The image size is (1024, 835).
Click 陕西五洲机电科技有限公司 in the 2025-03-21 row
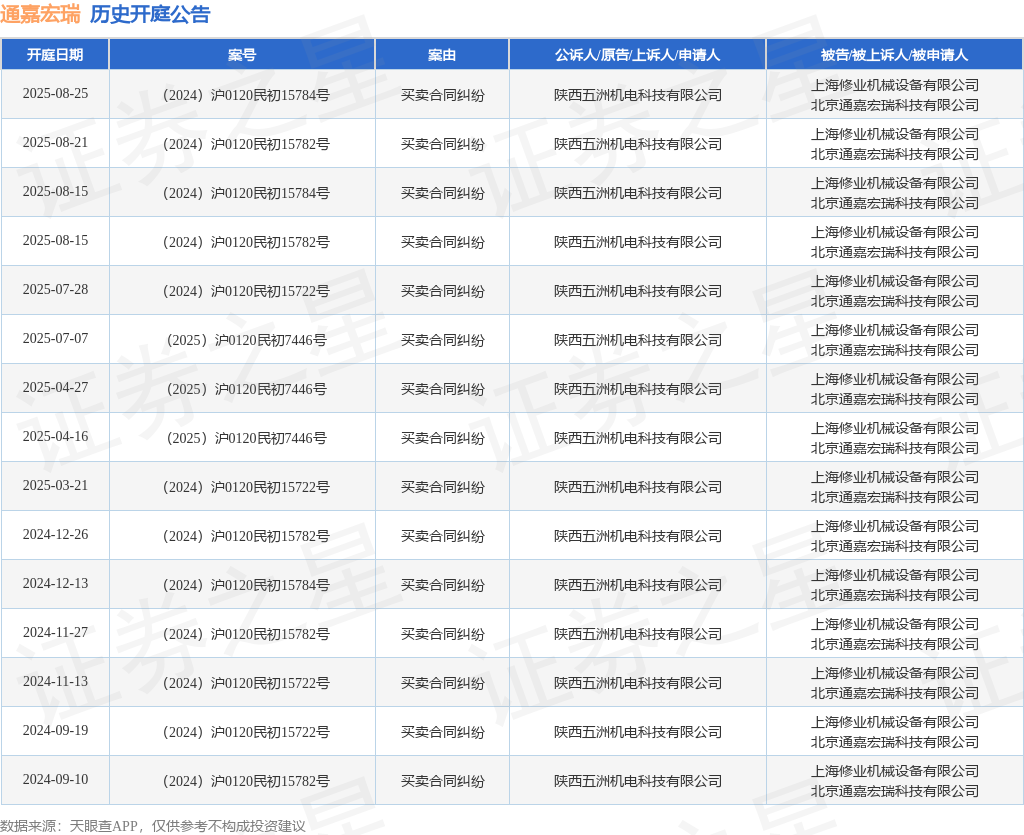(x=638, y=487)
